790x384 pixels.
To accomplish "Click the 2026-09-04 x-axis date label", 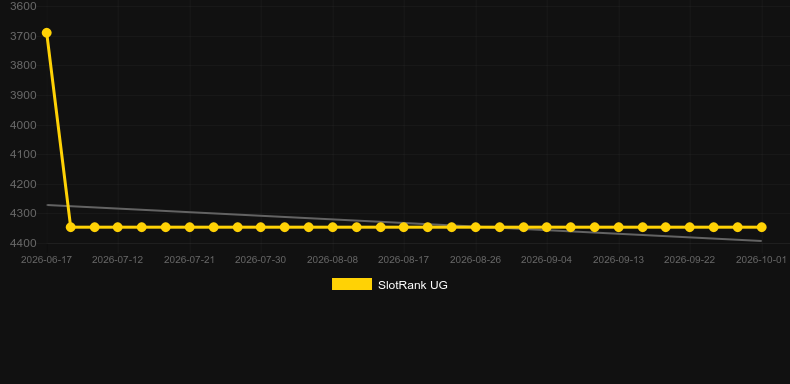I will (547, 260).
